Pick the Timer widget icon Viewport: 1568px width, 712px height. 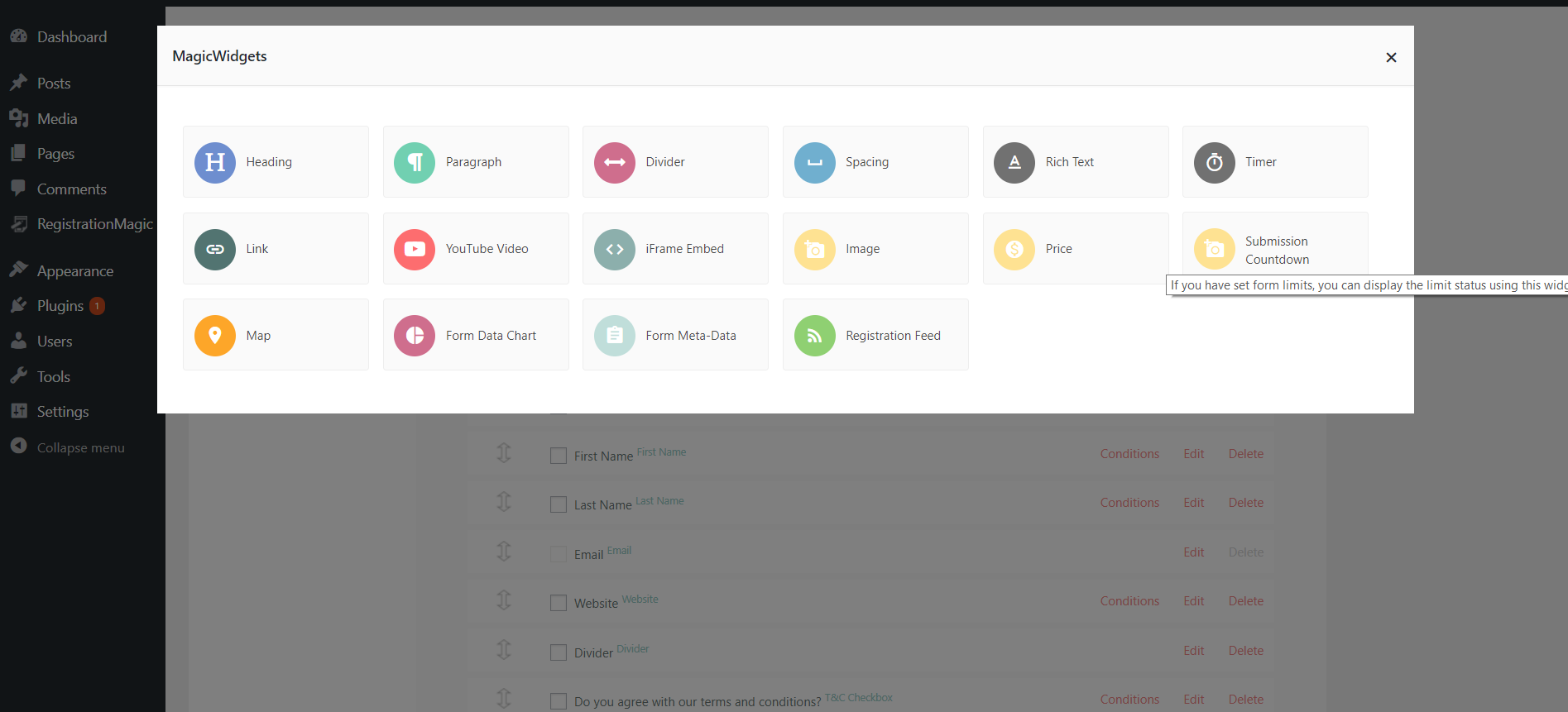[x=1215, y=162]
